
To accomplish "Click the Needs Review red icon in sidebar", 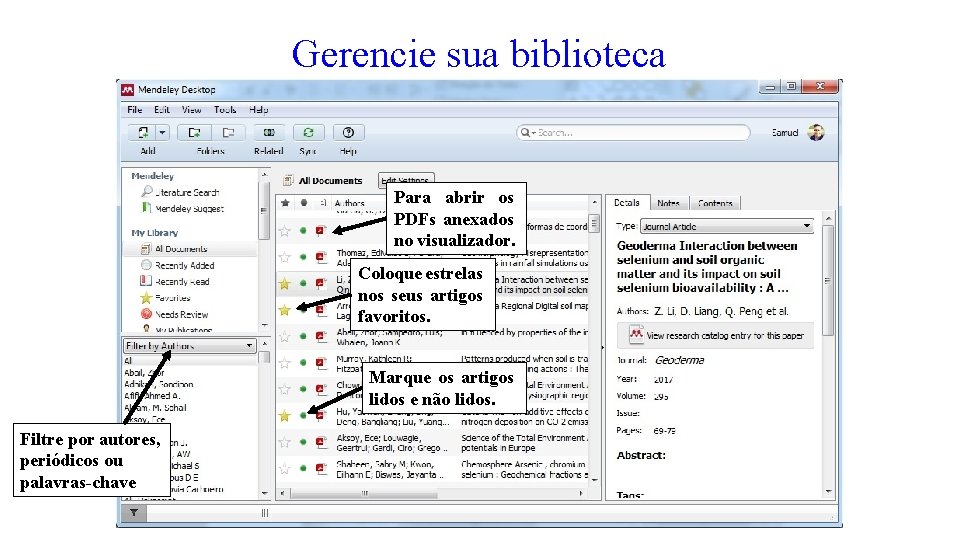I will coord(146,314).
